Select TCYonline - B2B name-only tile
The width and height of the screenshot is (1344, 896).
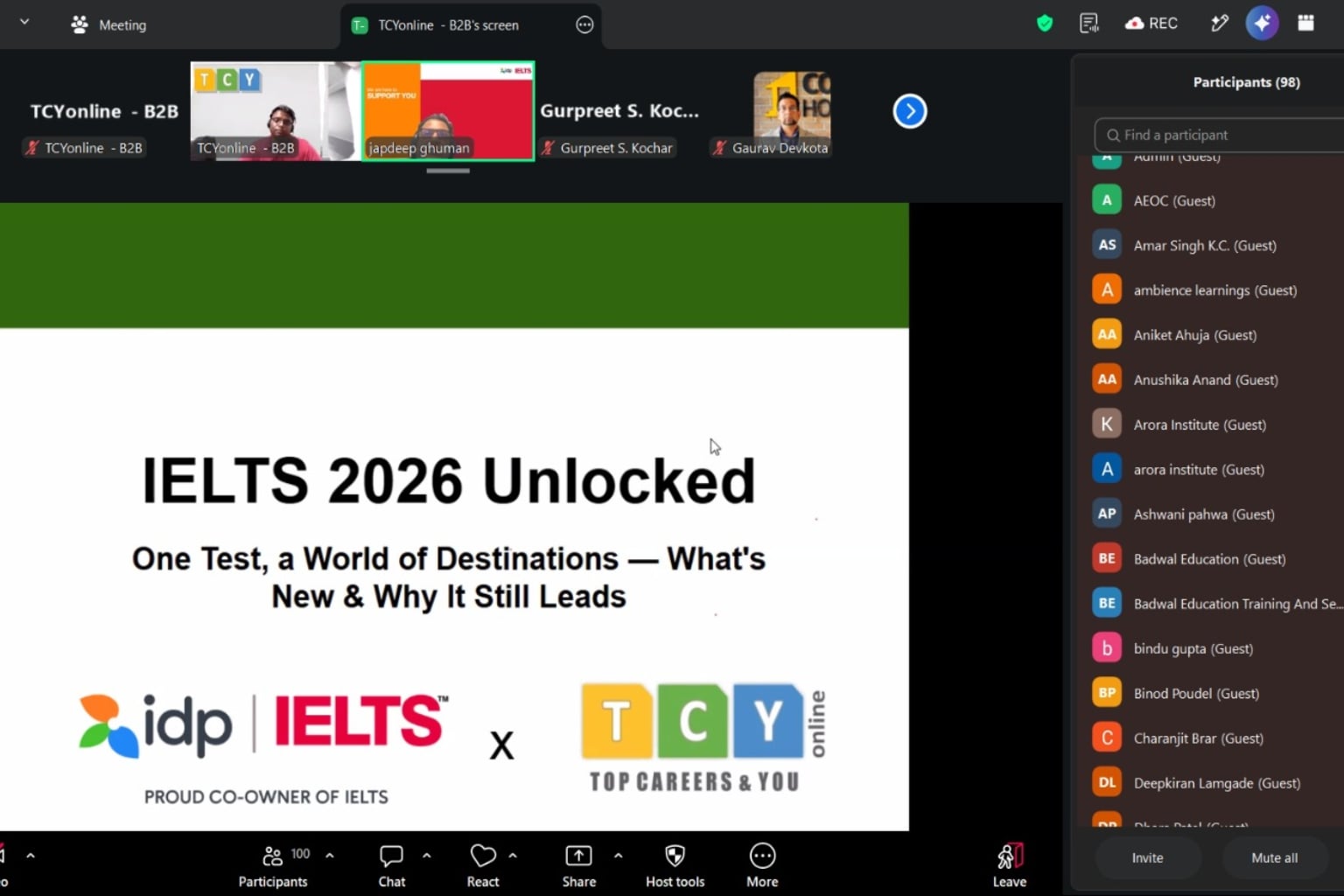click(x=103, y=111)
